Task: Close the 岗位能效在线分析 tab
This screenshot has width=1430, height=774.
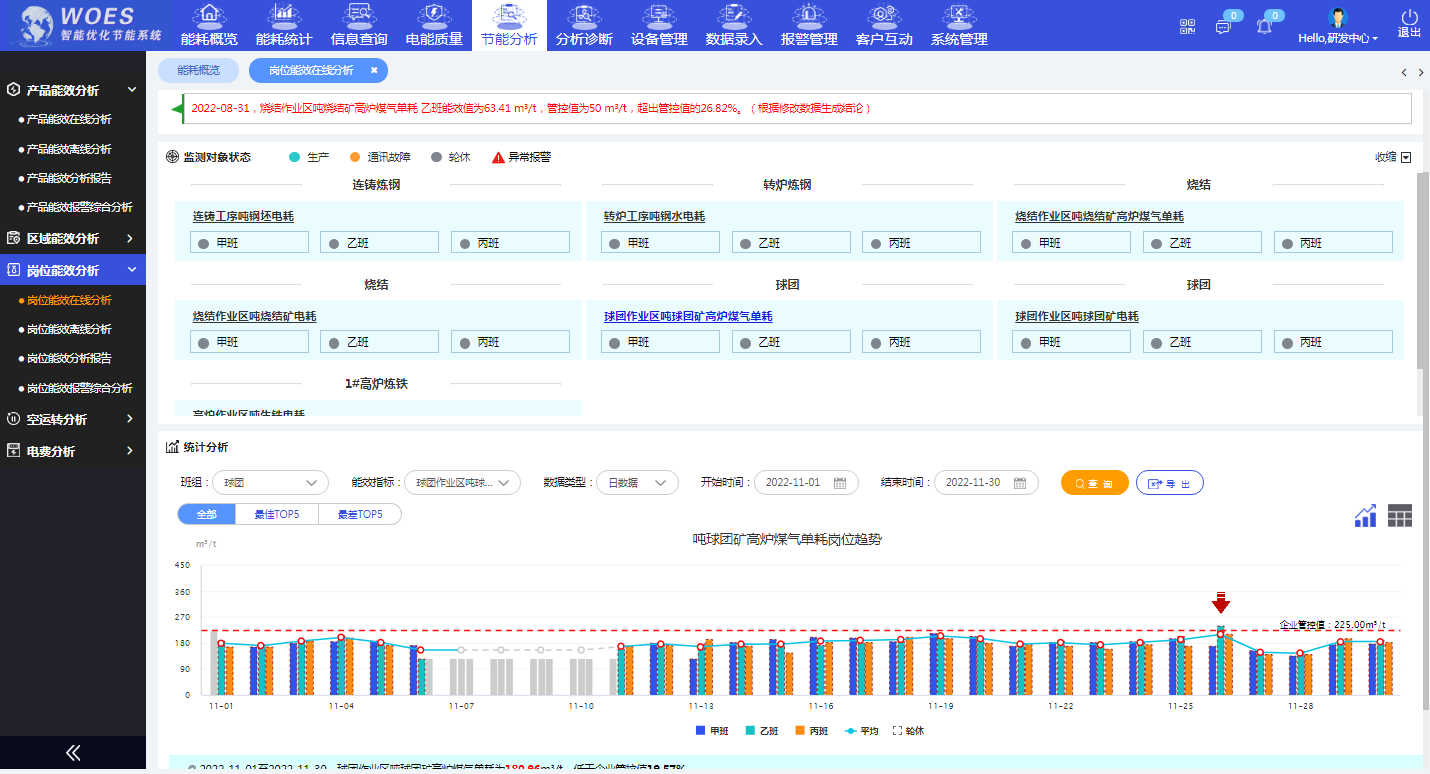Action: 374,71
